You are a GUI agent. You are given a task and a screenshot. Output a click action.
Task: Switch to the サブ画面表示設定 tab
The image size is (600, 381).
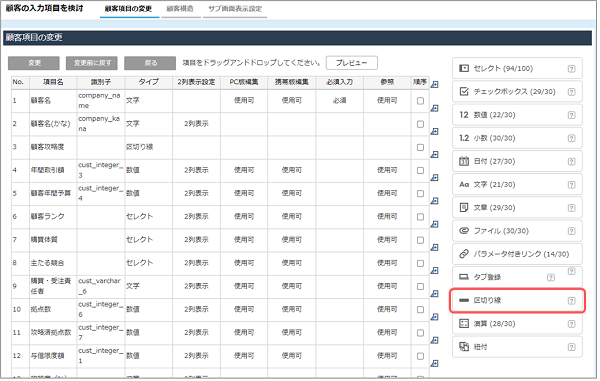click(235, 9)
